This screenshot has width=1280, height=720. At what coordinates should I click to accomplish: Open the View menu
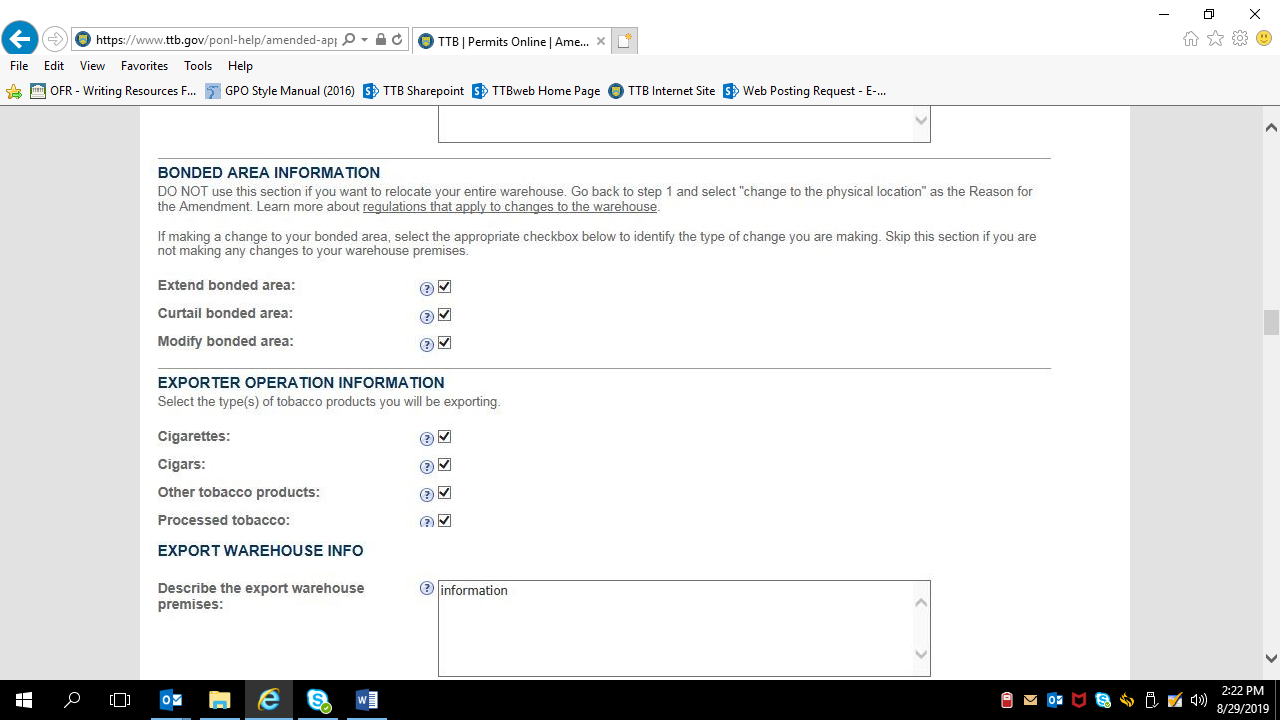tap(92, 66)
